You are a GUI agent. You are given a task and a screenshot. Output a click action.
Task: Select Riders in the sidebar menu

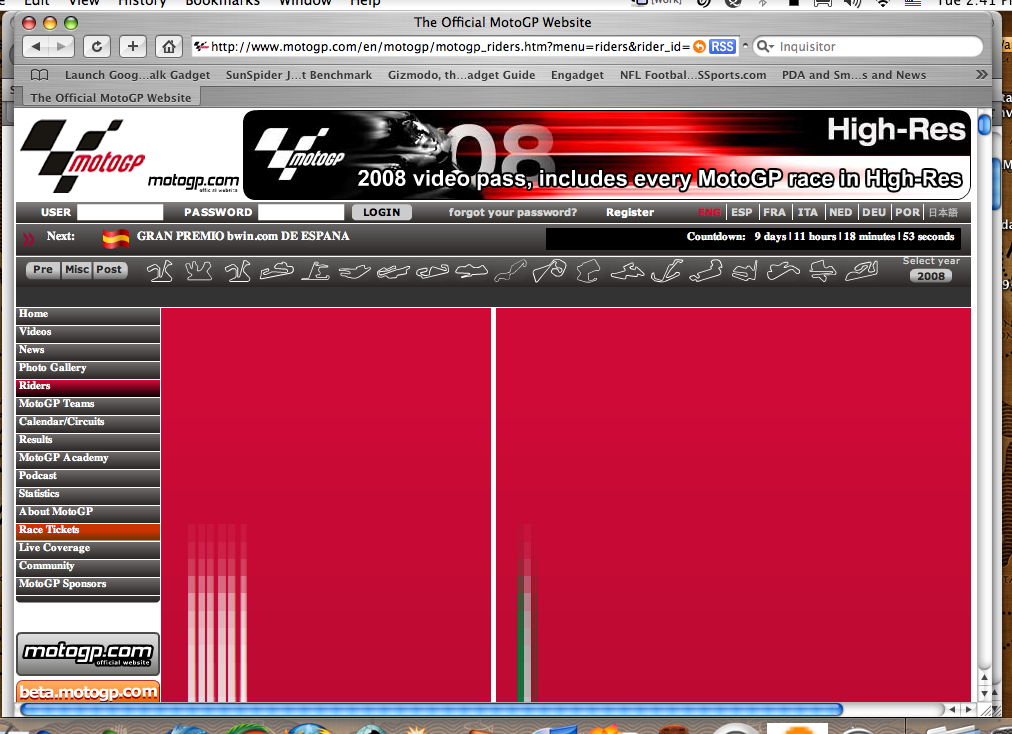click(x=88, y=387)
